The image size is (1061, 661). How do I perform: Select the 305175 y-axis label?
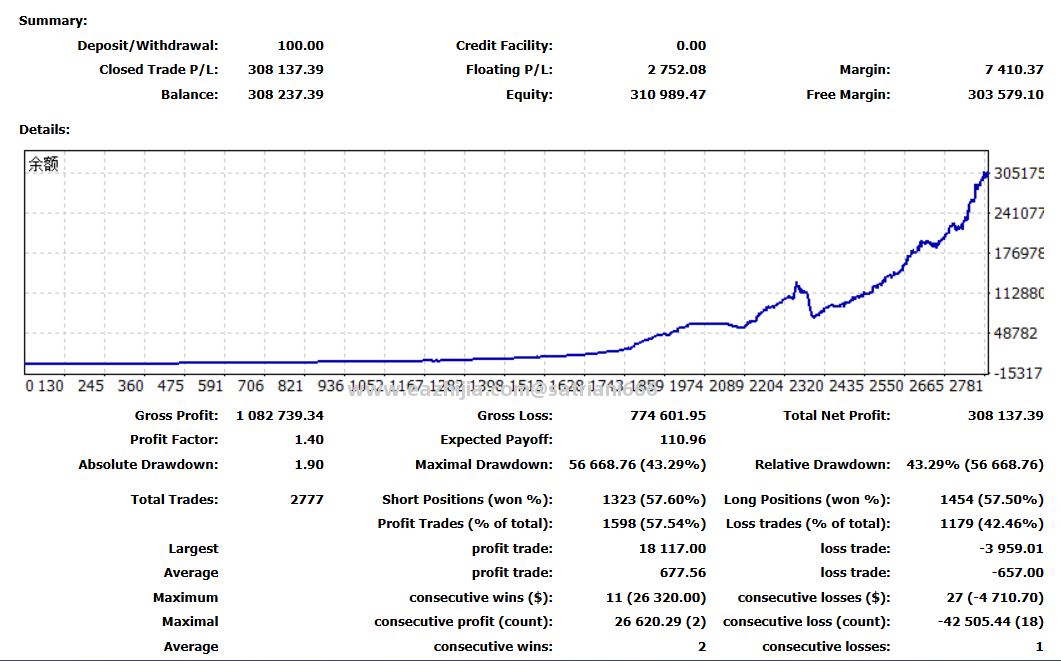(x=1018, y=174)
